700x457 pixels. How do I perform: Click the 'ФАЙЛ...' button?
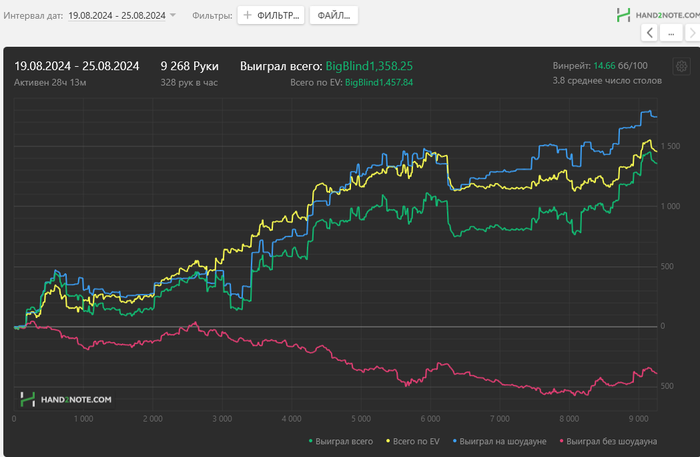point(333,16)
